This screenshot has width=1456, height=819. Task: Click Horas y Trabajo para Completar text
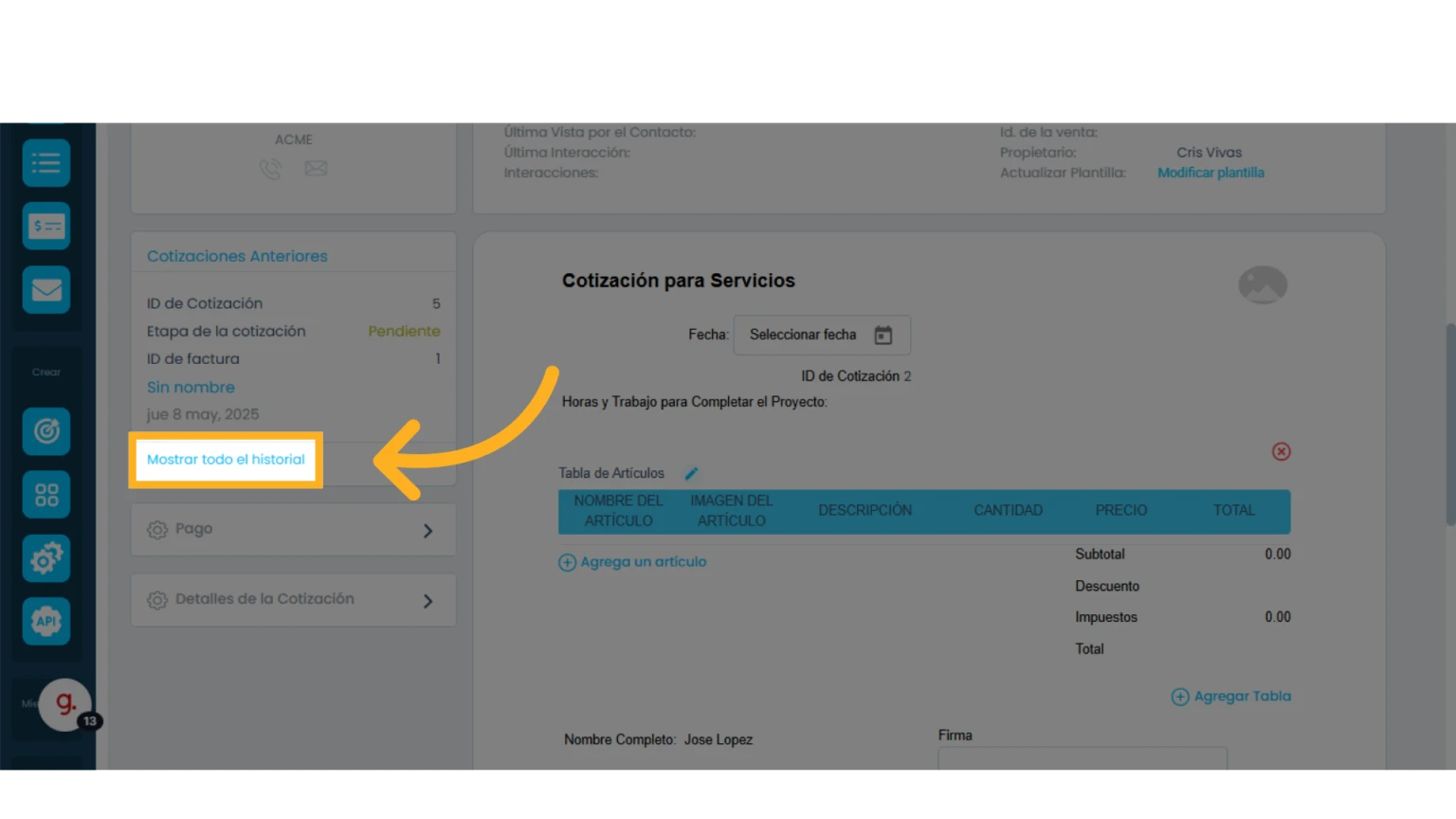[694, 402]
